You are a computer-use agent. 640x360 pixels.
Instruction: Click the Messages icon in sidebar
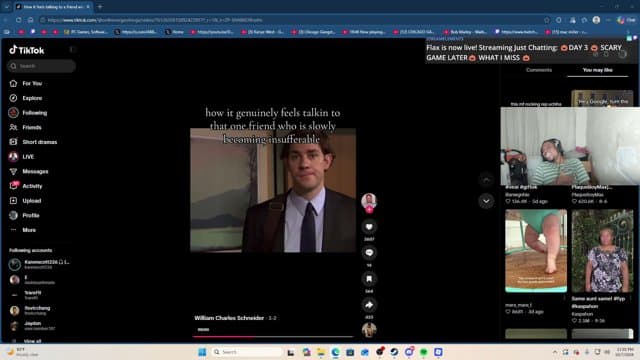click(x=13, y=171)
